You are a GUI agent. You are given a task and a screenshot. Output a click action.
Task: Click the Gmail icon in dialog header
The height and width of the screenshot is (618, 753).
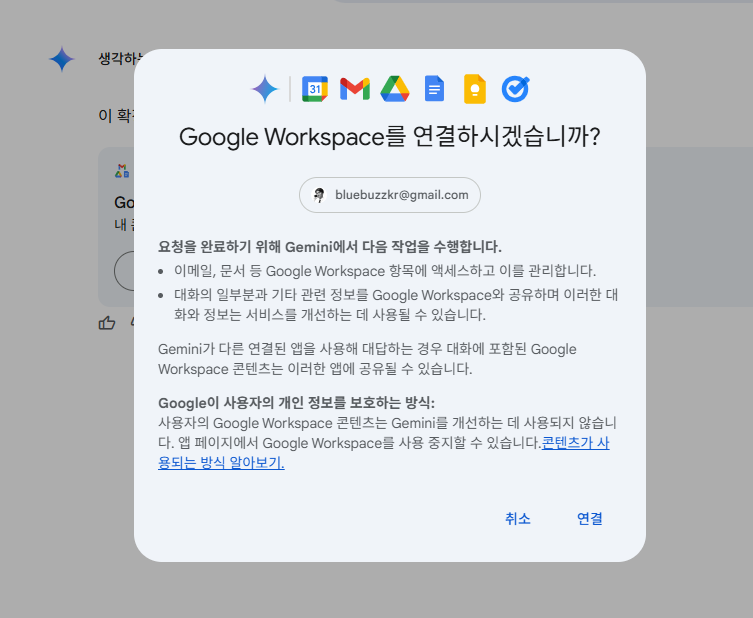[x=355, y=89]
